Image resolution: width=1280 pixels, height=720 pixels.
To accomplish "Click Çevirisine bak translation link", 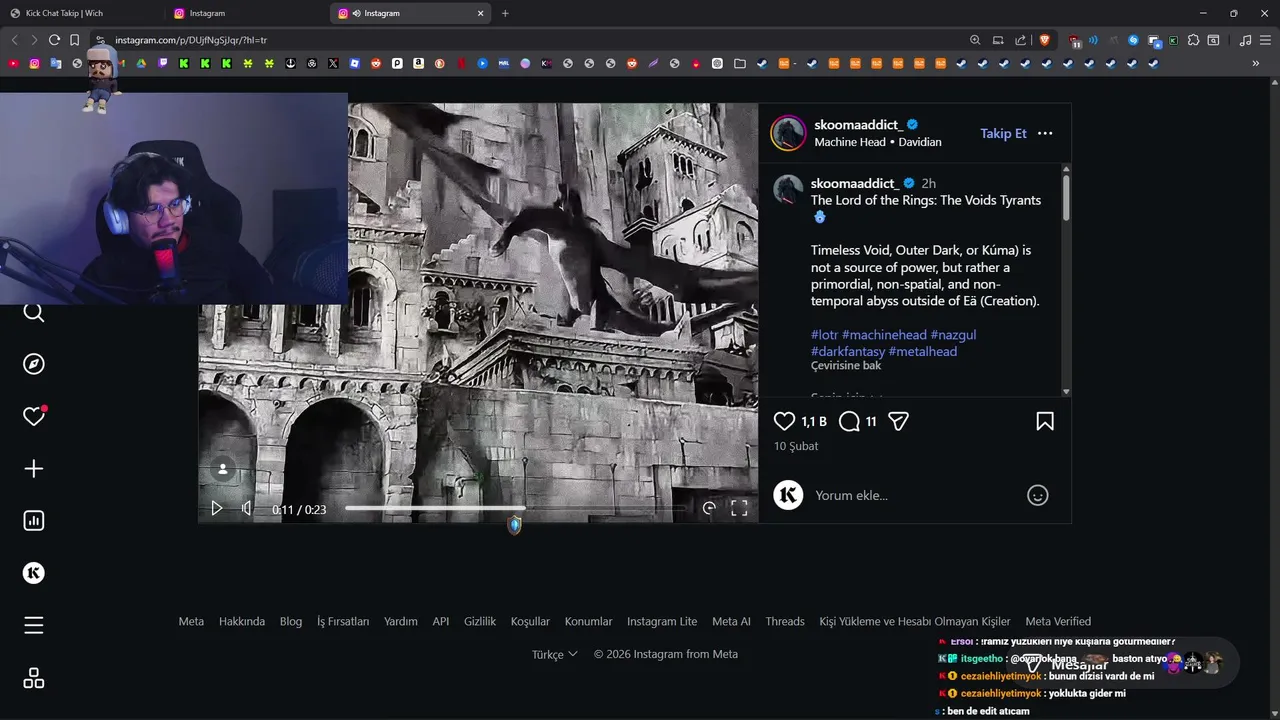I will 846,366.
